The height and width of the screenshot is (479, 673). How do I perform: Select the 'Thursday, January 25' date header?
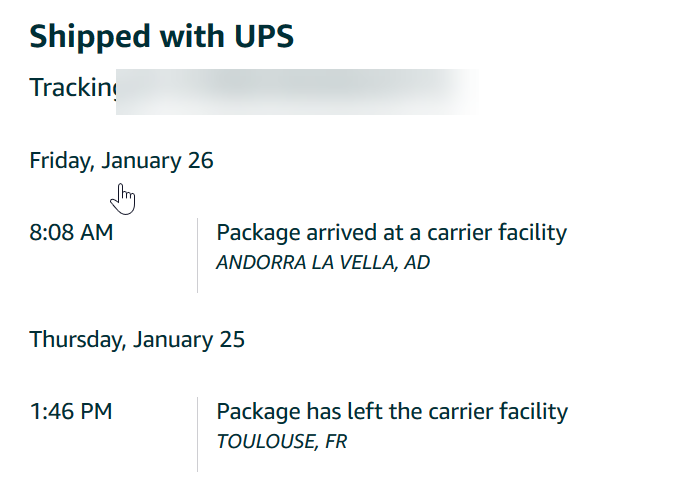click(x=137, y=339)
